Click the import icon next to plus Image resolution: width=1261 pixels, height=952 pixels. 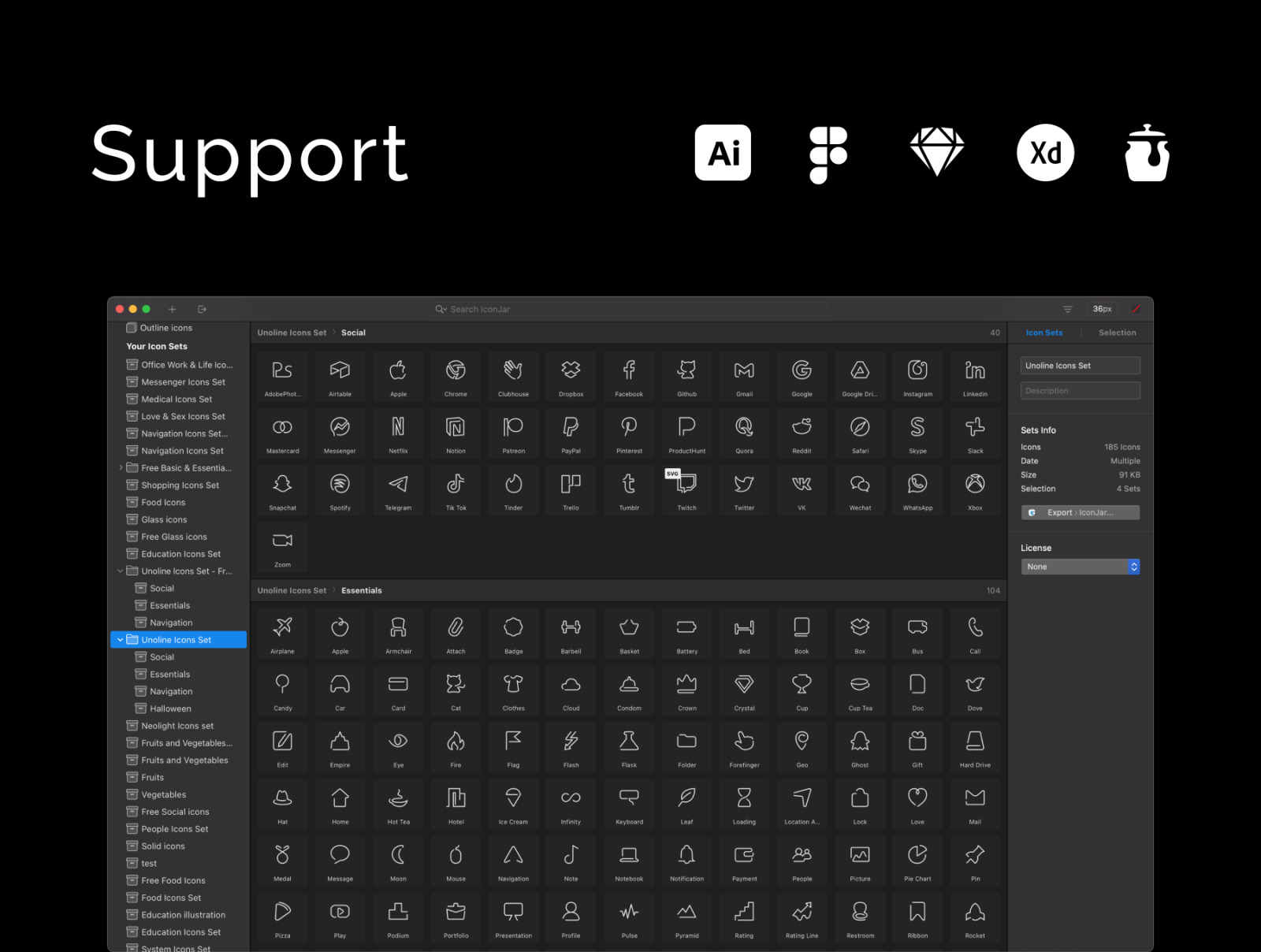point(202,309)
